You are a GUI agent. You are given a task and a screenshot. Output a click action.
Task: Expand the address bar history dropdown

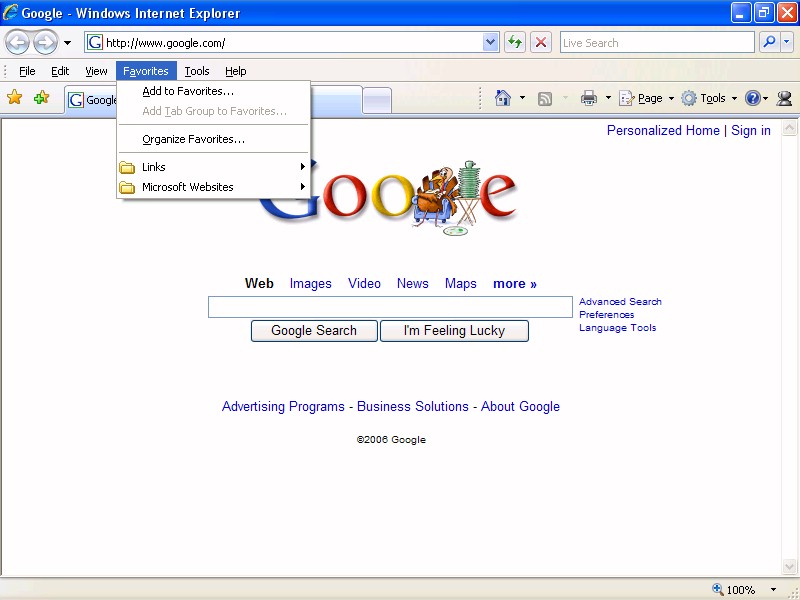tap(490, 42)
